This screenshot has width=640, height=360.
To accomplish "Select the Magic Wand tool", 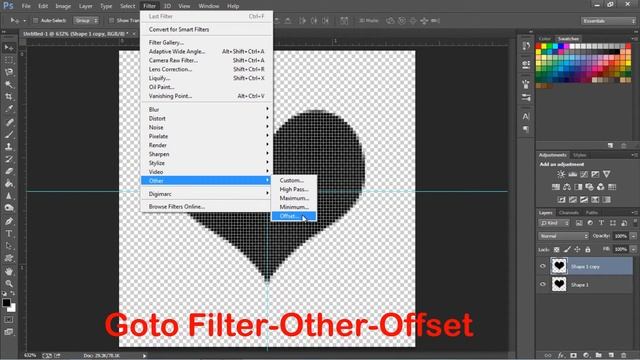I will pyautogui.click(x=9, y=84).
